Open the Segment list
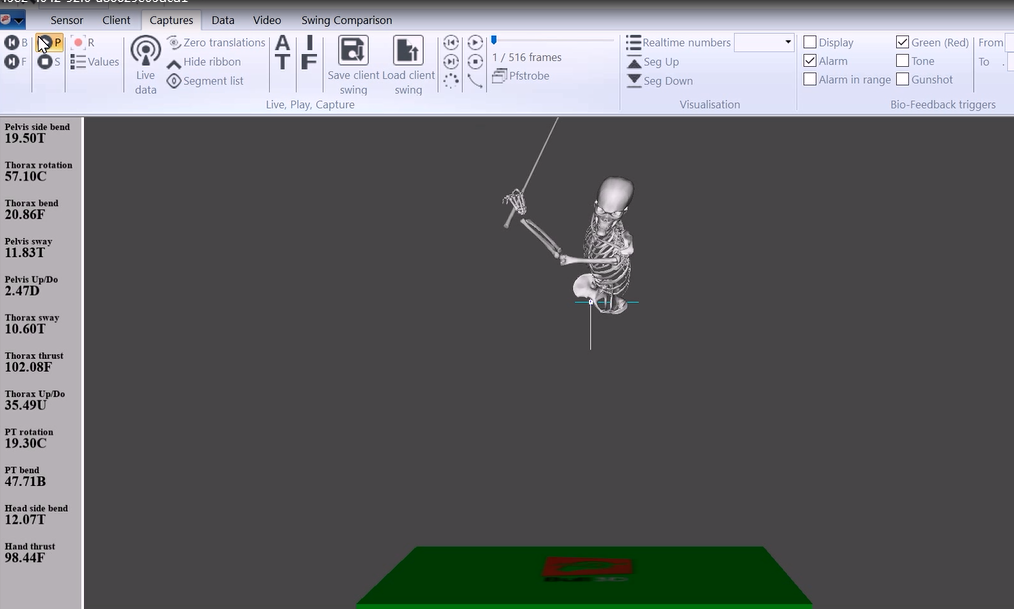 [205, 81]
